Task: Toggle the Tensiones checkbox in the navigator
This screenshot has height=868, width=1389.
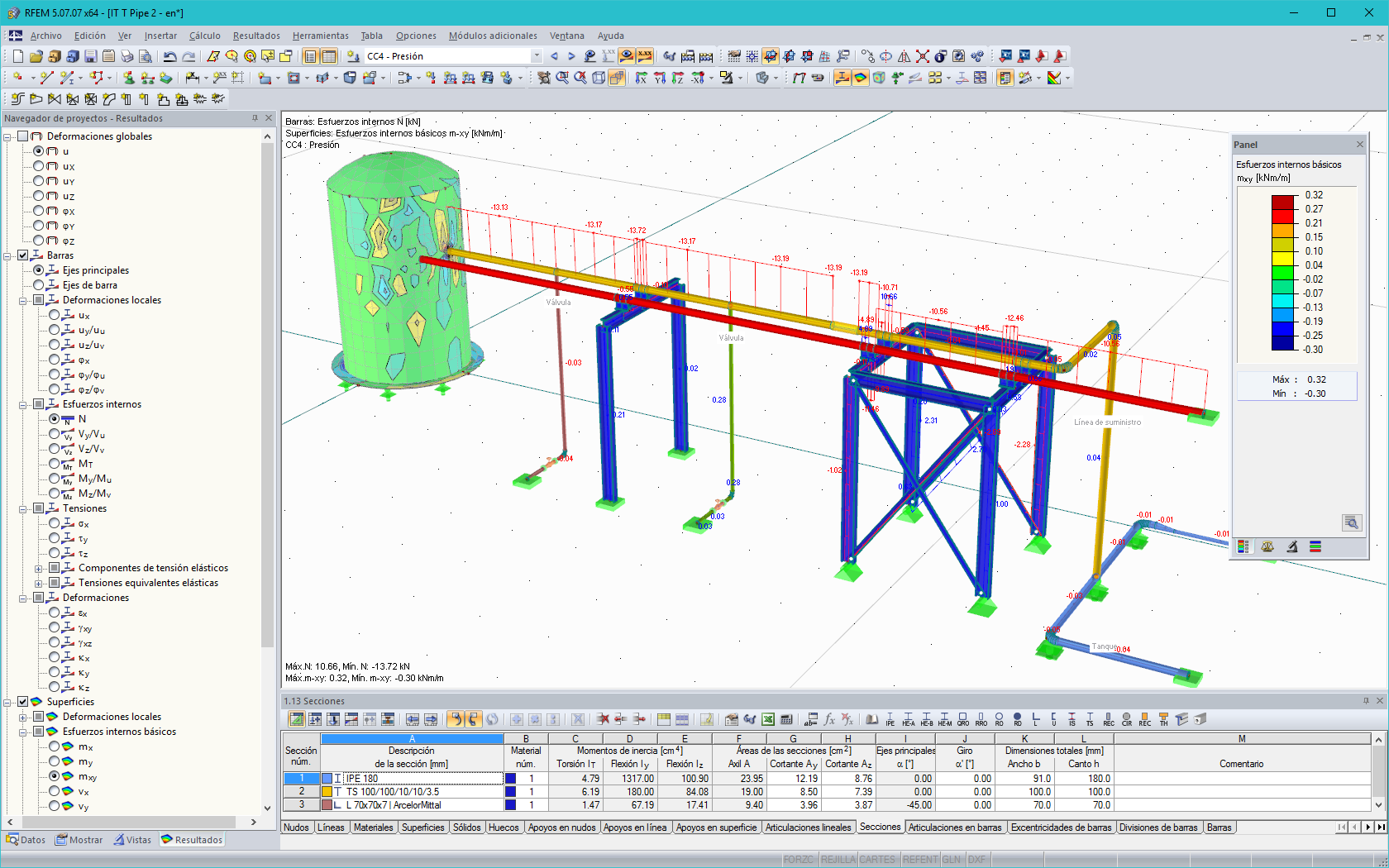Action: tap(39, 508)
